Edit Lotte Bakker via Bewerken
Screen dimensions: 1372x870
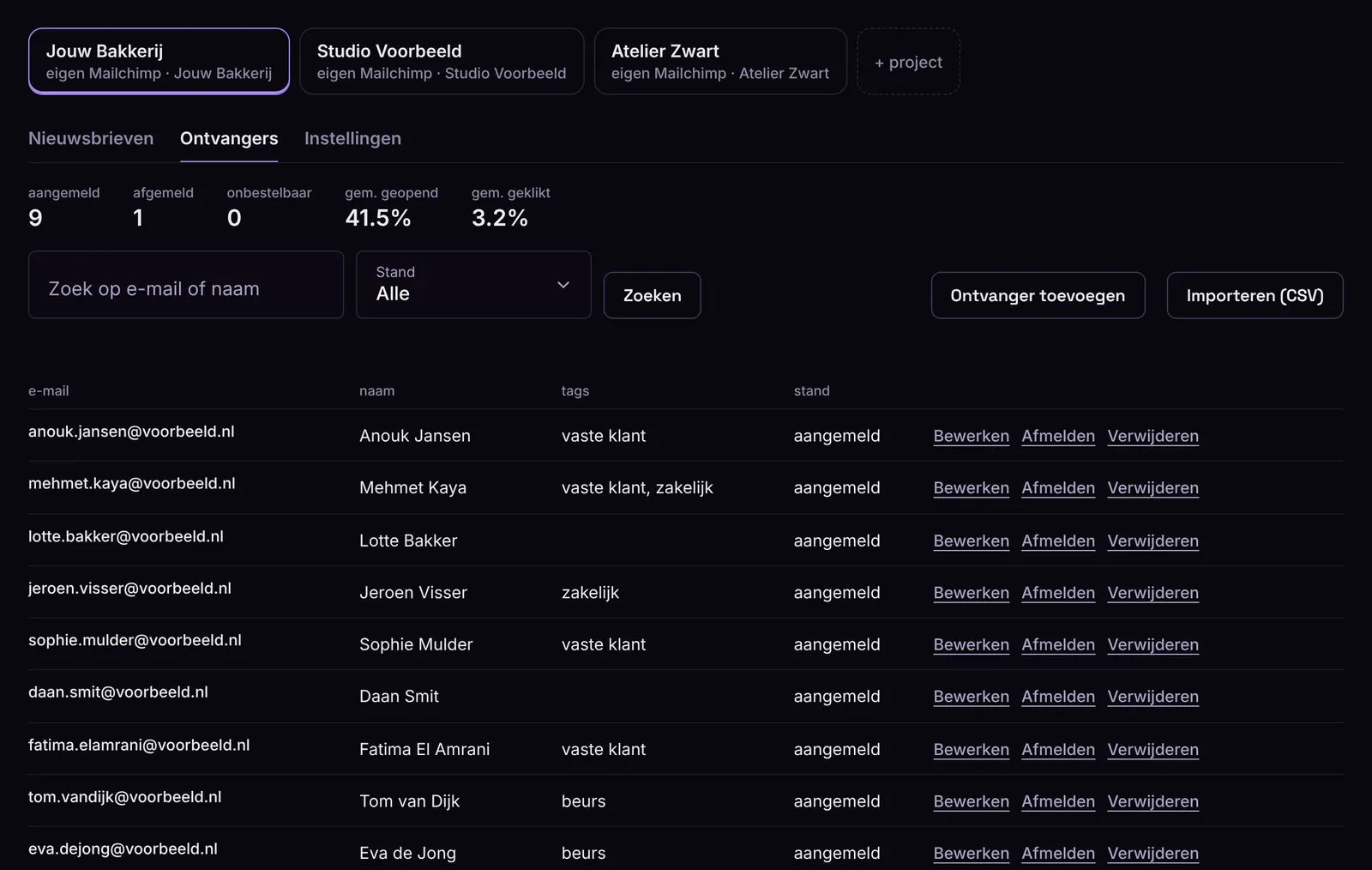(971, 541)
